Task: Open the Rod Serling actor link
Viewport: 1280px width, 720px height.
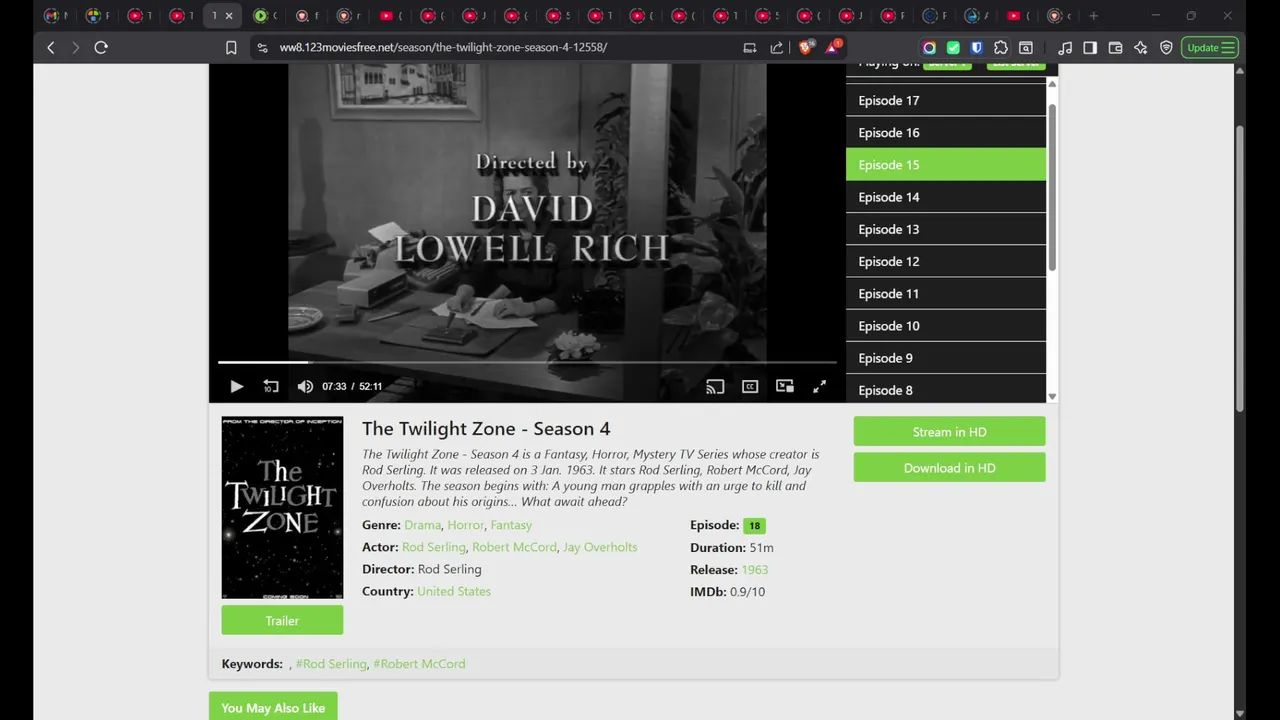Action: pos(434,547)
